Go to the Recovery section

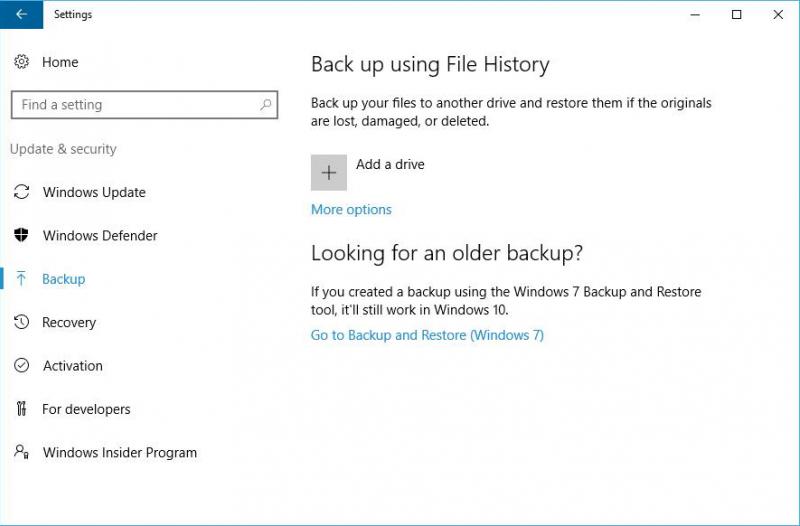coord(69,322)
